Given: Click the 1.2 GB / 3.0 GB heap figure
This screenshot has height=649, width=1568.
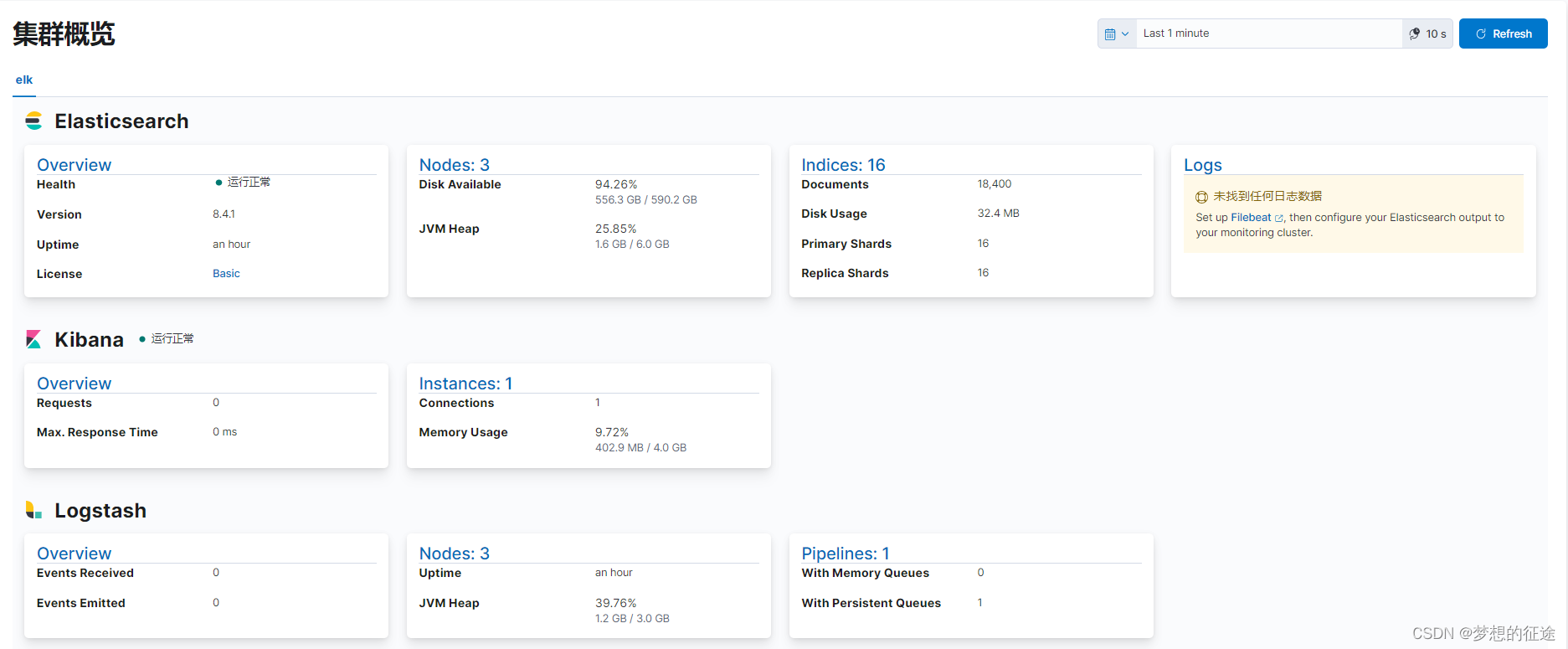Looking at the screenshot, I should point(632,619).
